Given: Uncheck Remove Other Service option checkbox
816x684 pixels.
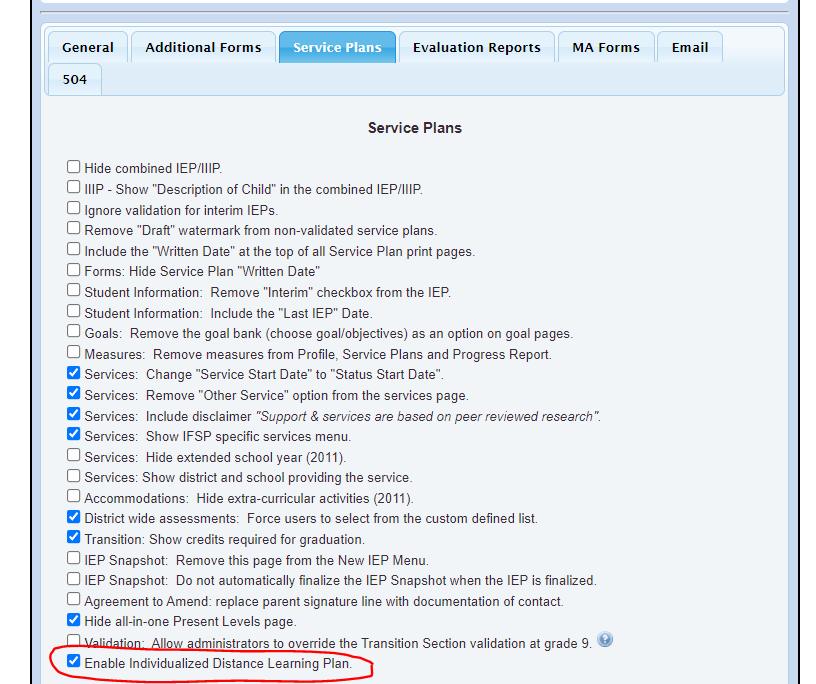Looking at the screenshot, I should point(73,393).
